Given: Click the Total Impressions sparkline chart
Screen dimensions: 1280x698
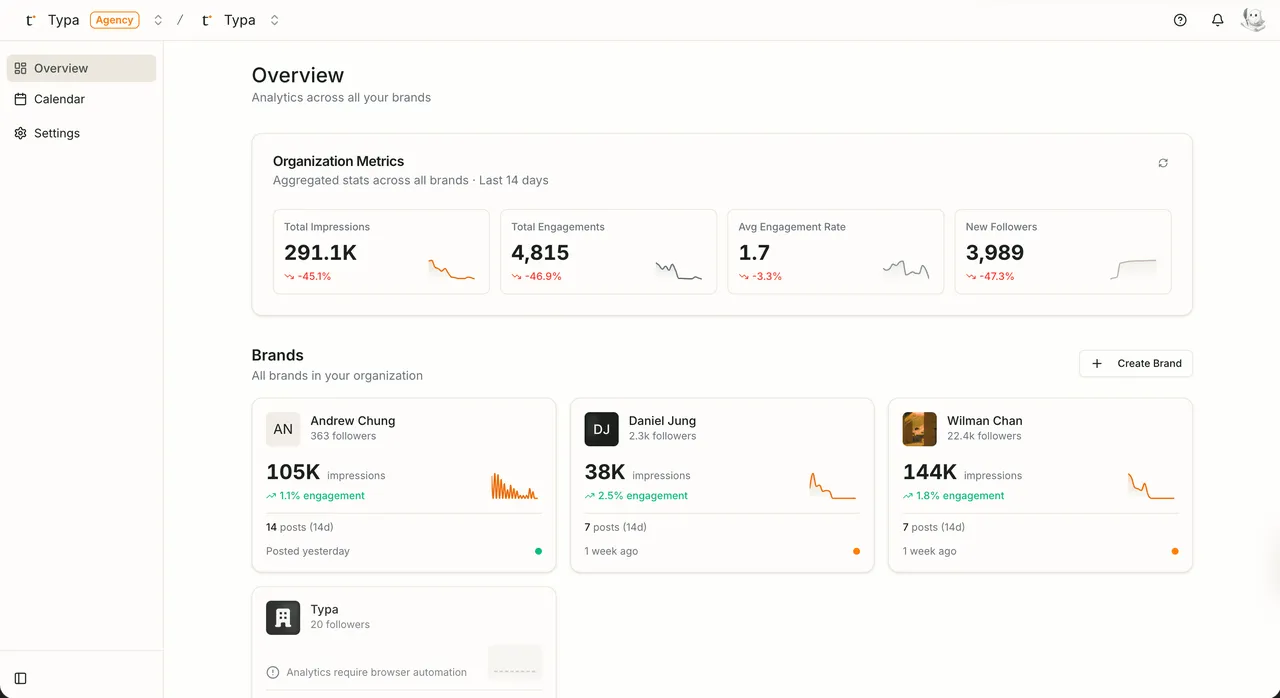Looking at the screenshot, I should coord(452,269).
